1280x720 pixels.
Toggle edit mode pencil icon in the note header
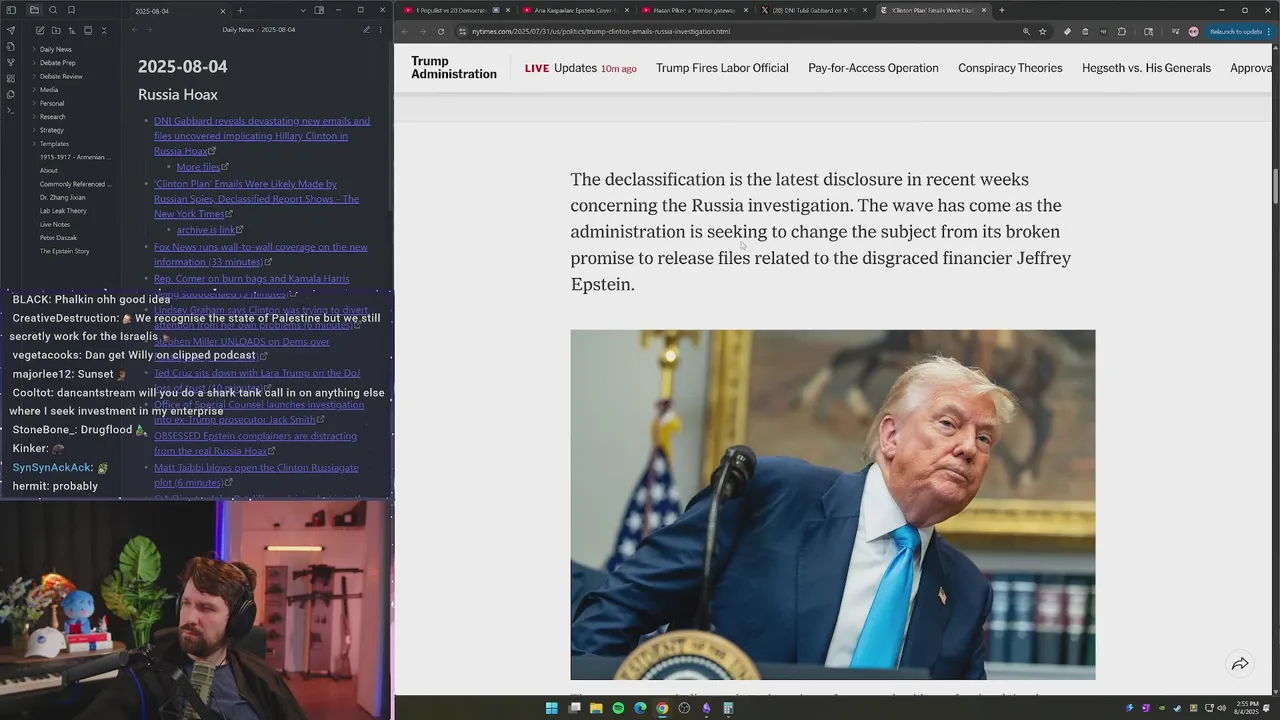pos(366,30)
